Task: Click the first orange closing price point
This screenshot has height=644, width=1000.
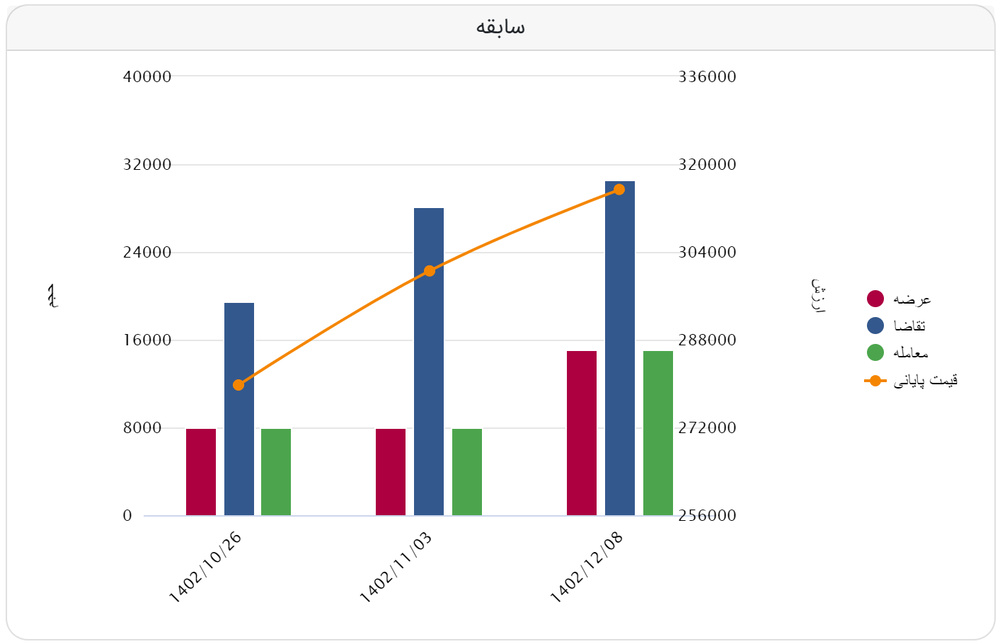Action: (x=238, y=385)
